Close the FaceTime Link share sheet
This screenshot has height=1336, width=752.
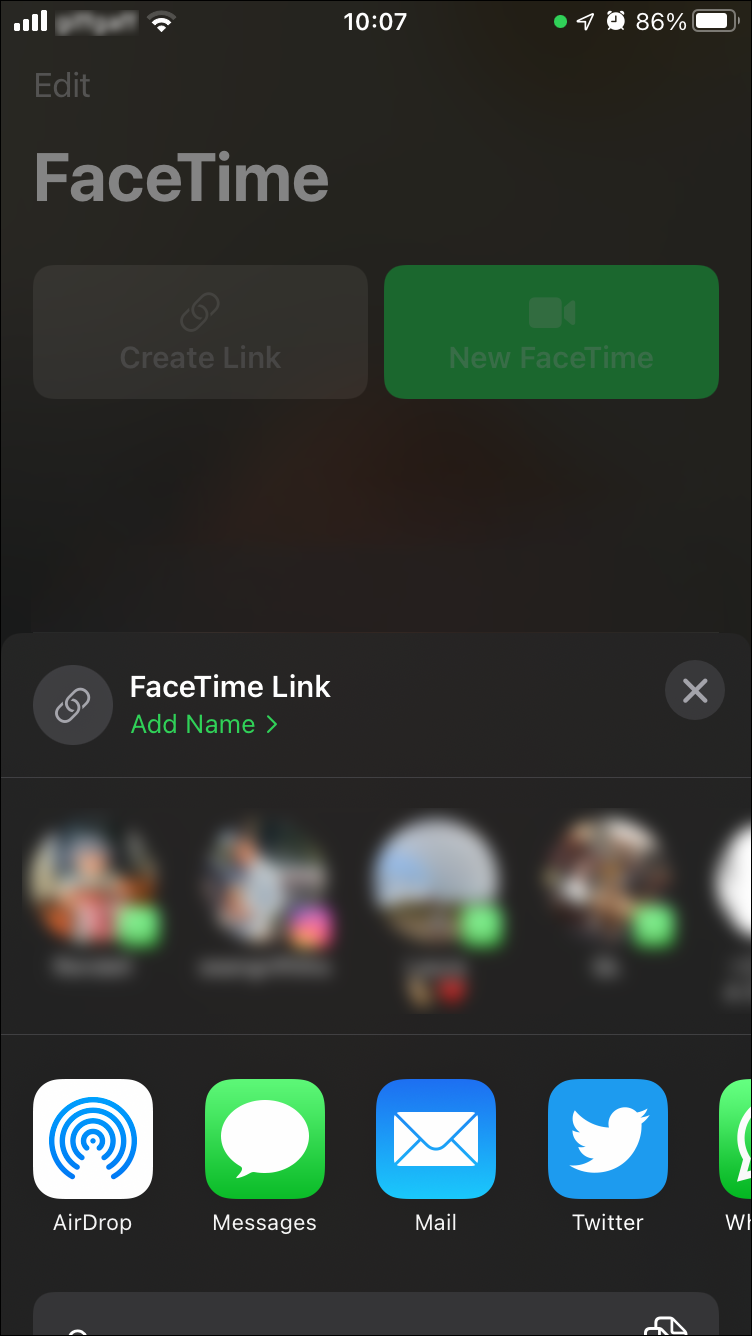click(x=695, y=690)
